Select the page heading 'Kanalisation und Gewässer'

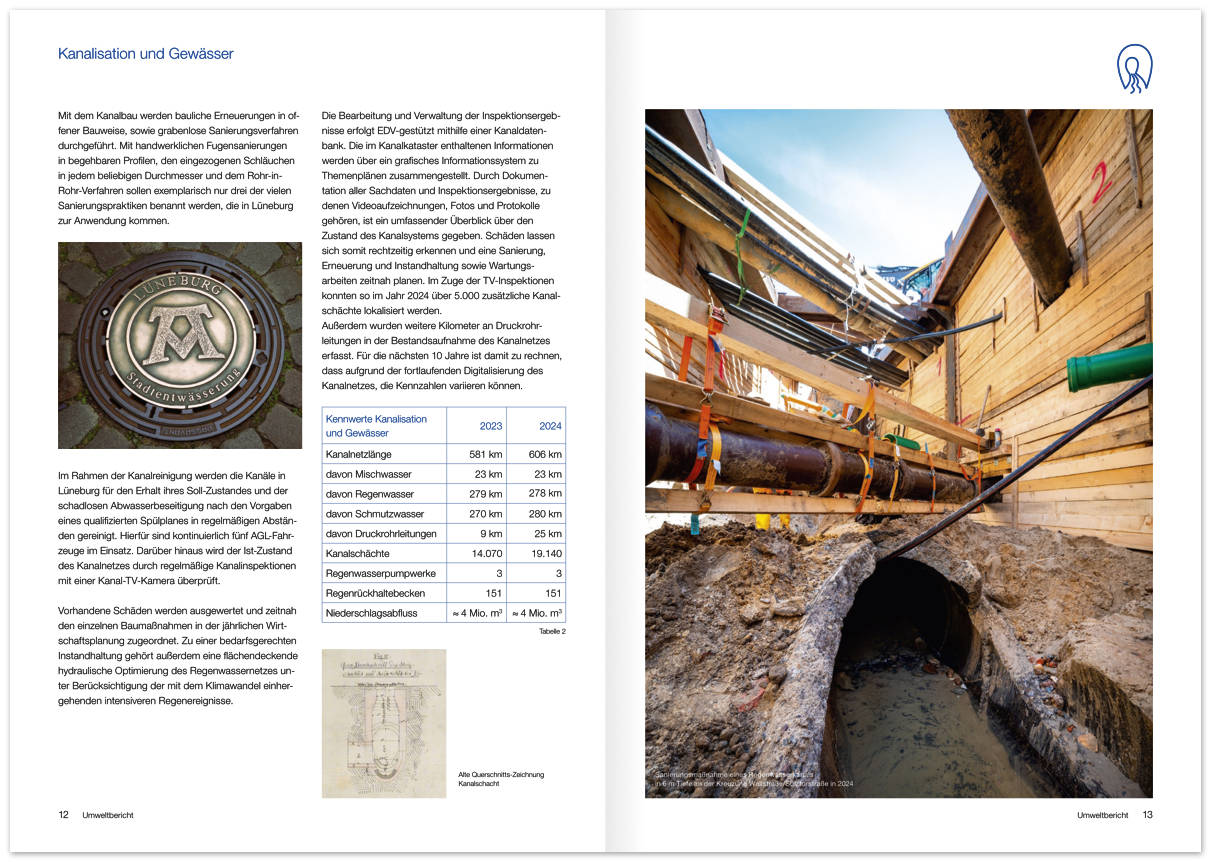point(146,54)
